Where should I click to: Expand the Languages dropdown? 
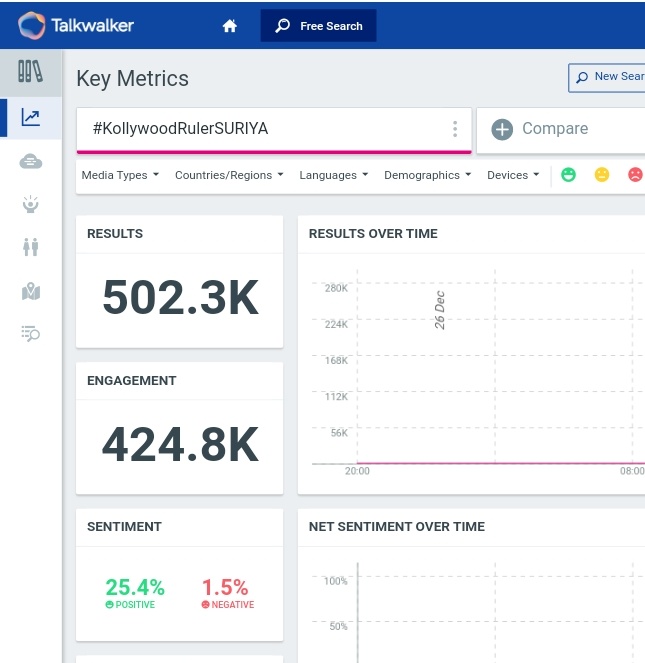[334, 175]
